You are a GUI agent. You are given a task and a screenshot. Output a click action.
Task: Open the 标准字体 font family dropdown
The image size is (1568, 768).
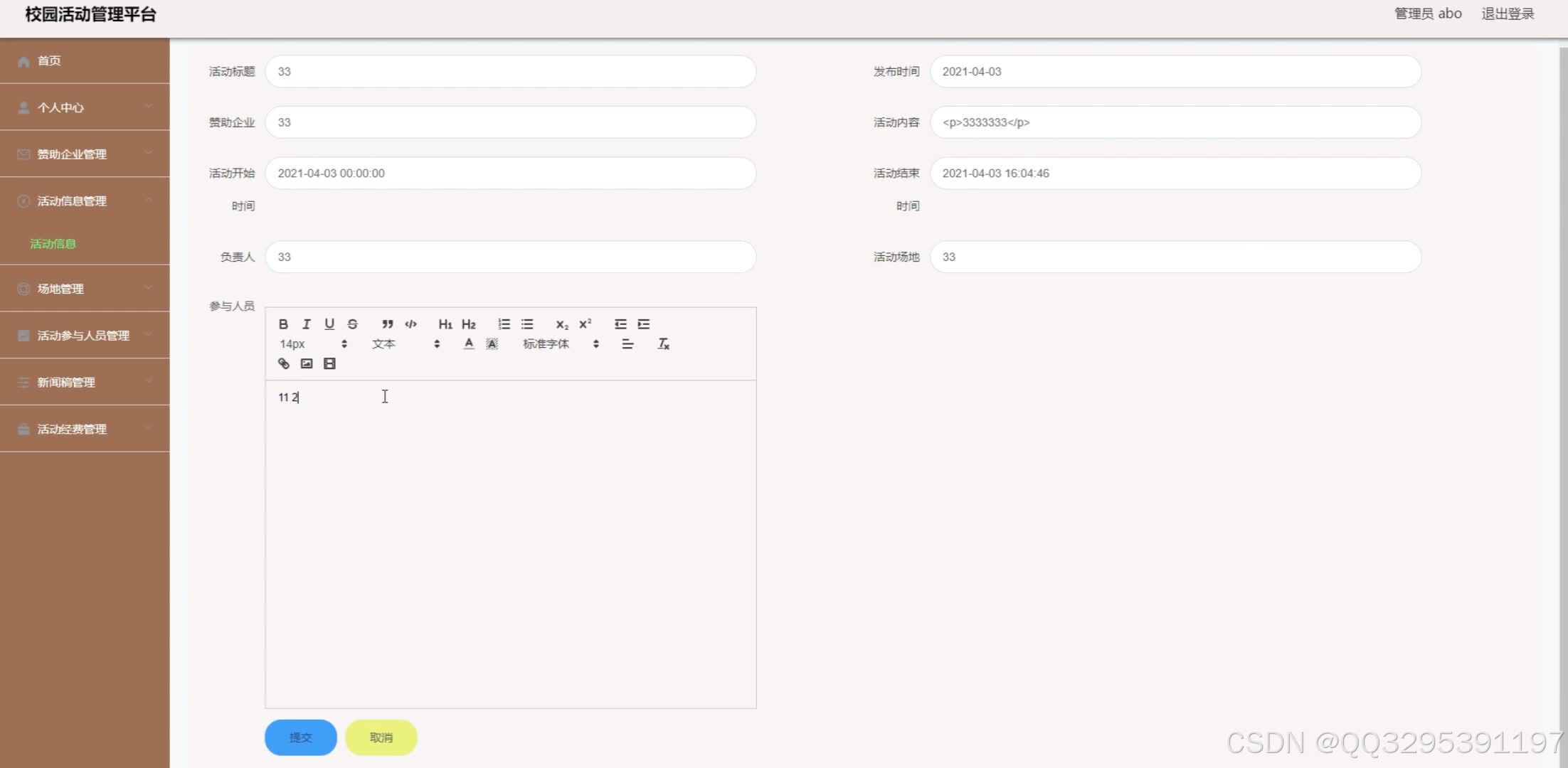pos(561,344)
